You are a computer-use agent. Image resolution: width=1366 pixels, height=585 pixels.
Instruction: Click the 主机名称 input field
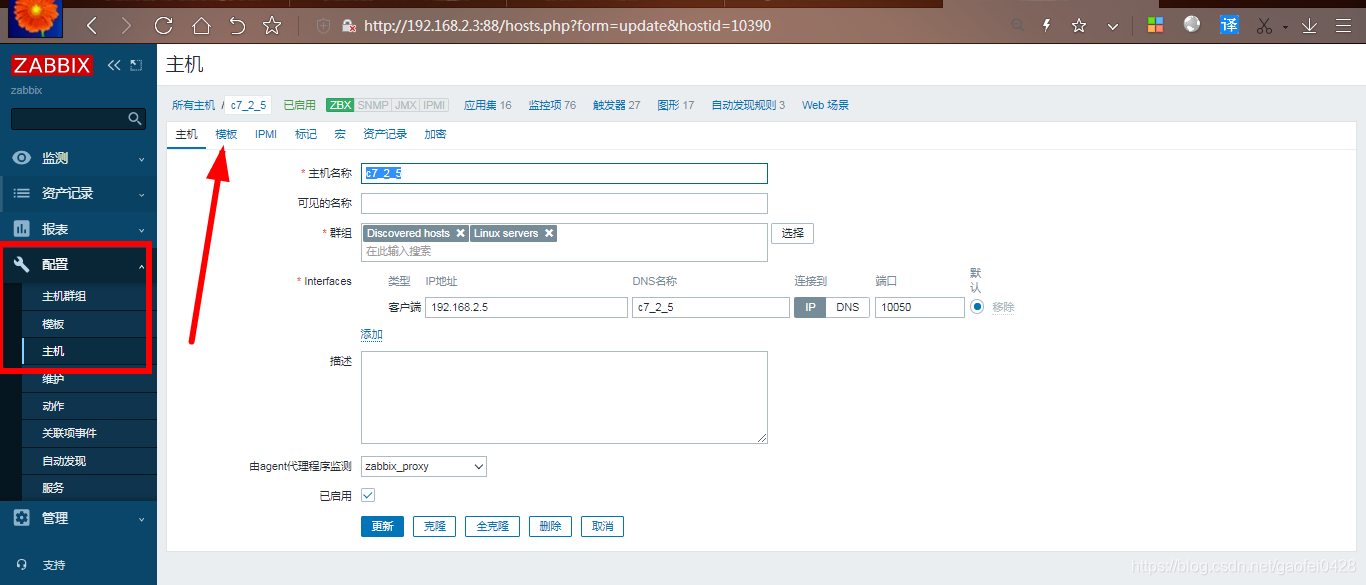[564, 173]
